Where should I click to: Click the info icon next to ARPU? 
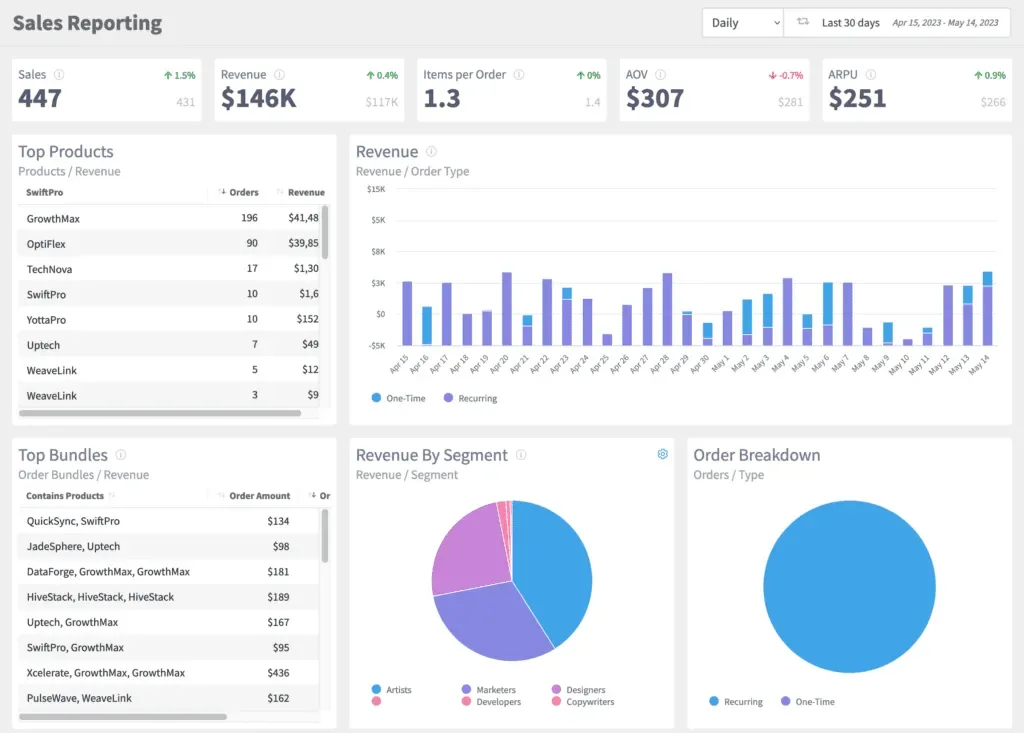tap(871, 74)
